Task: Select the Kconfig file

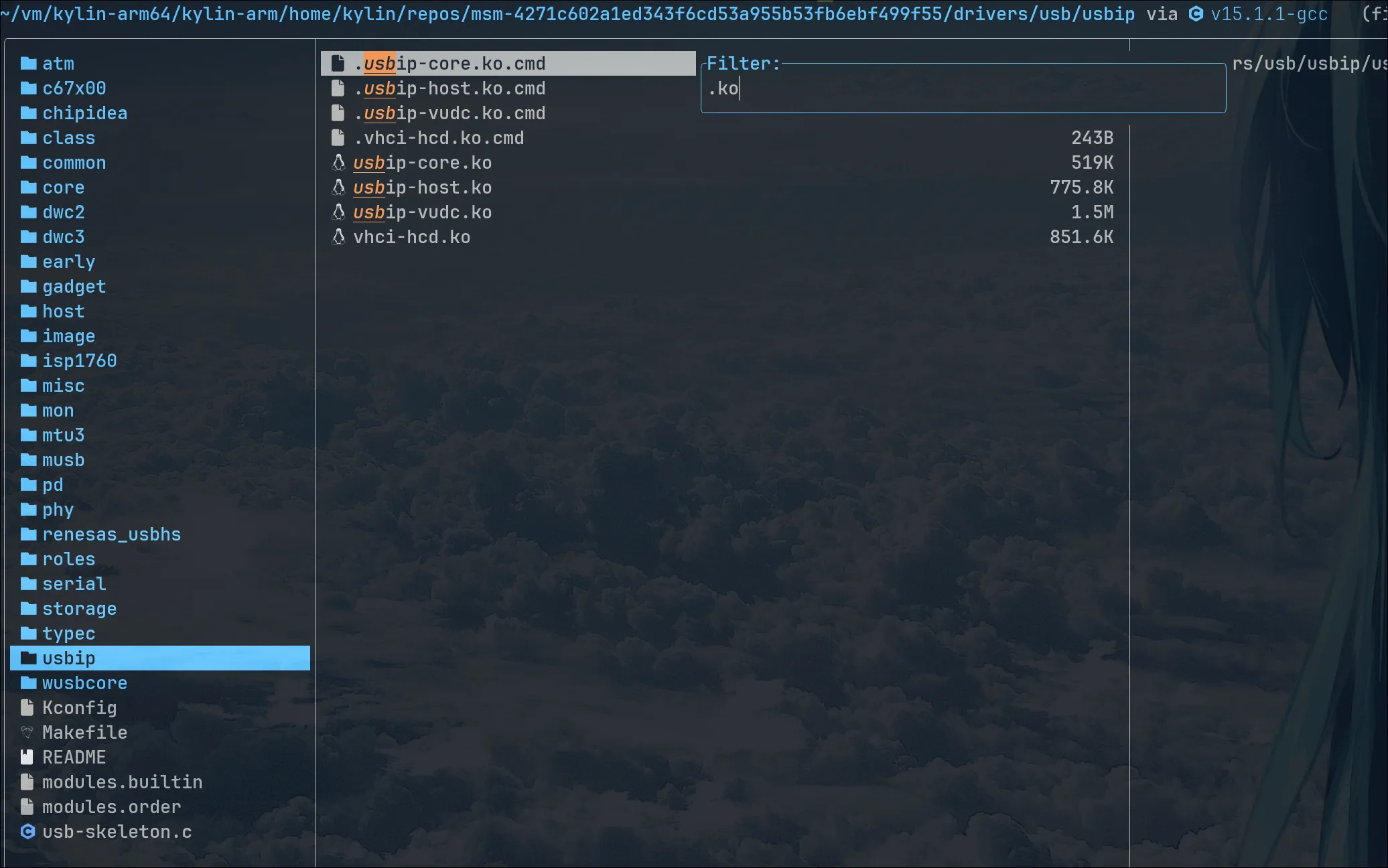Action: coord(79,708)
